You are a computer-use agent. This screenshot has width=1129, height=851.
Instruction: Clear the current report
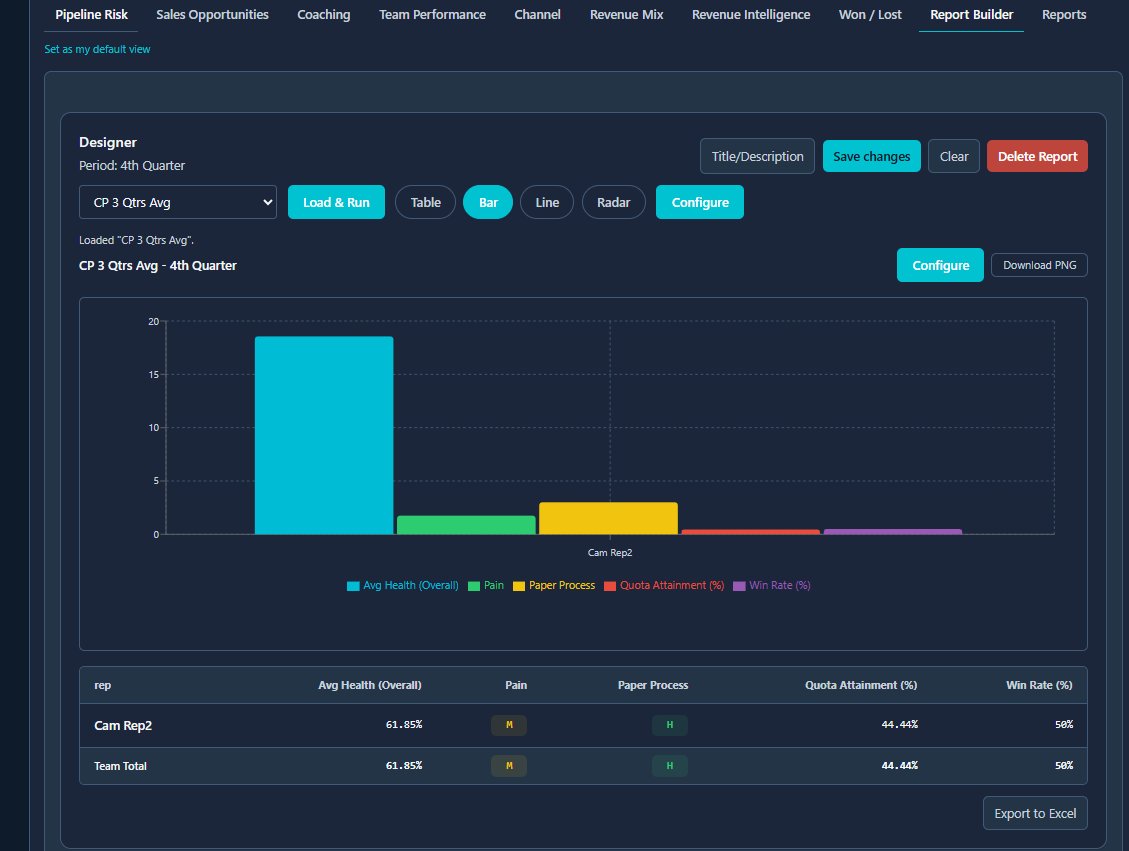[x=952, y=156]
